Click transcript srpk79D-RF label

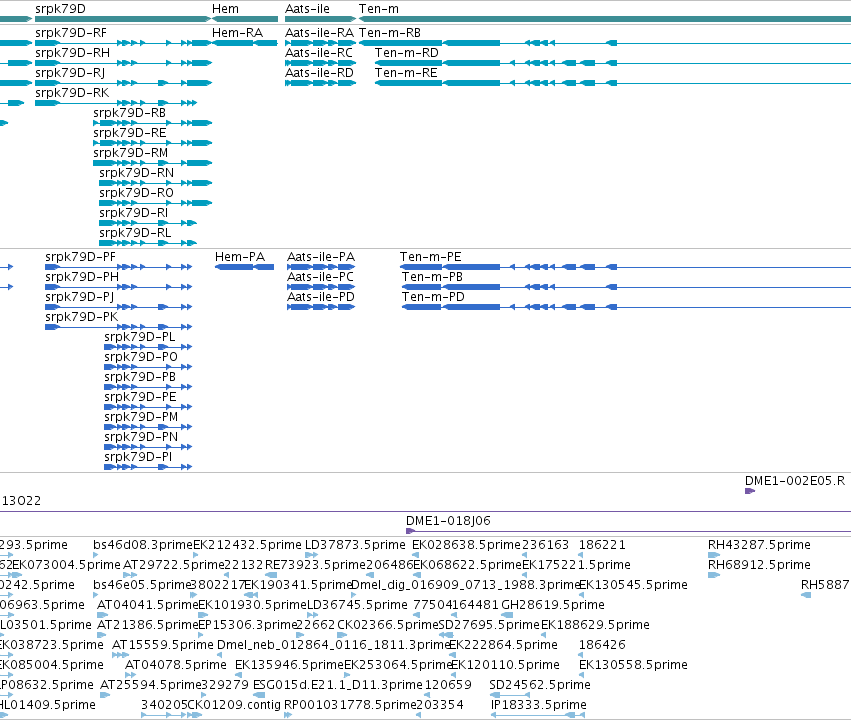click(71, 33)
